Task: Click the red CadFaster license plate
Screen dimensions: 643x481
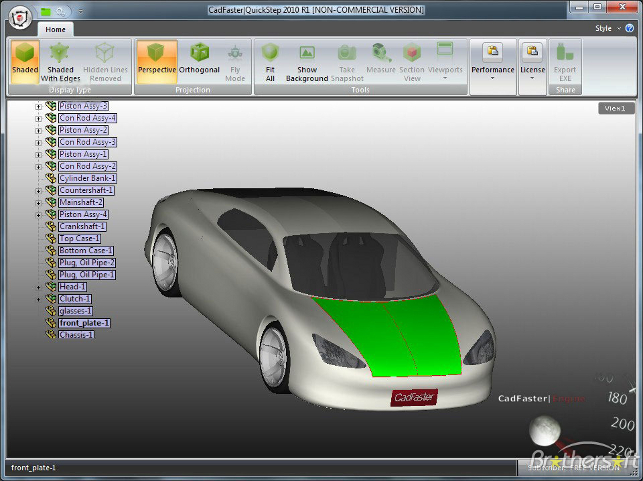Action: [x=414, y=397]
